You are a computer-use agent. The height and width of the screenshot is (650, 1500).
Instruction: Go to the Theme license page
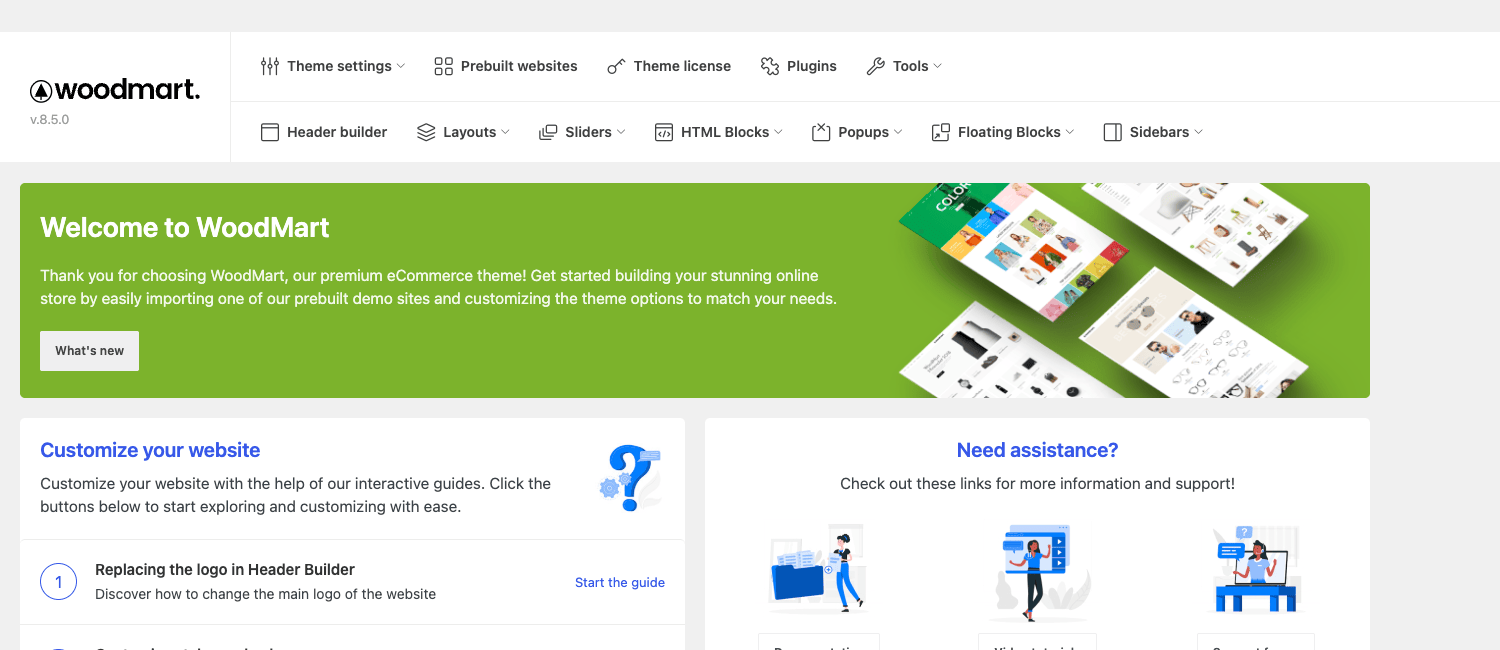(669, 66)
